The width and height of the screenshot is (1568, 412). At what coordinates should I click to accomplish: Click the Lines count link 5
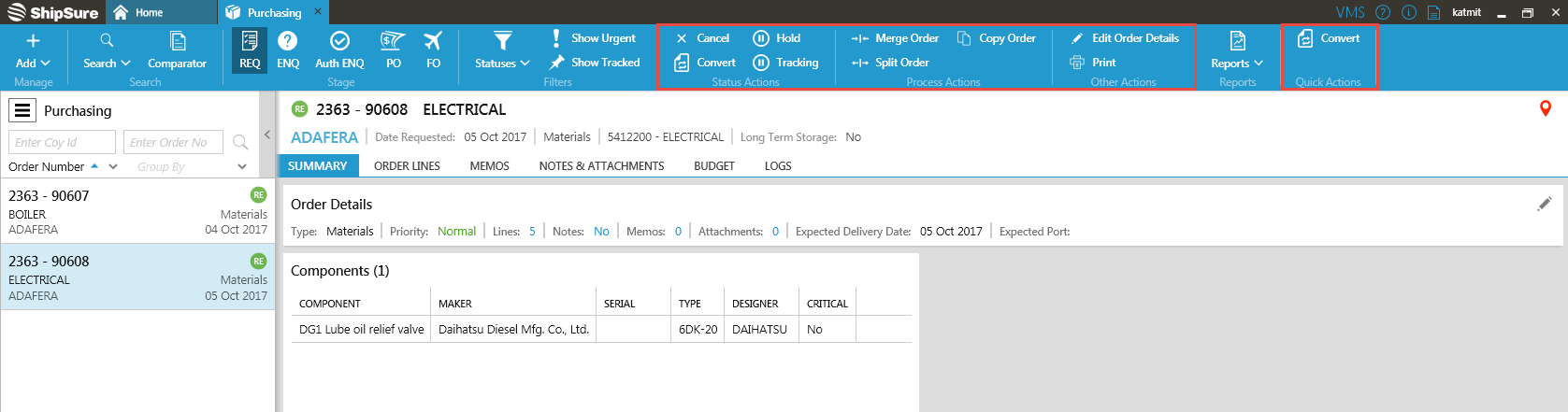click(x=532, y=232)
